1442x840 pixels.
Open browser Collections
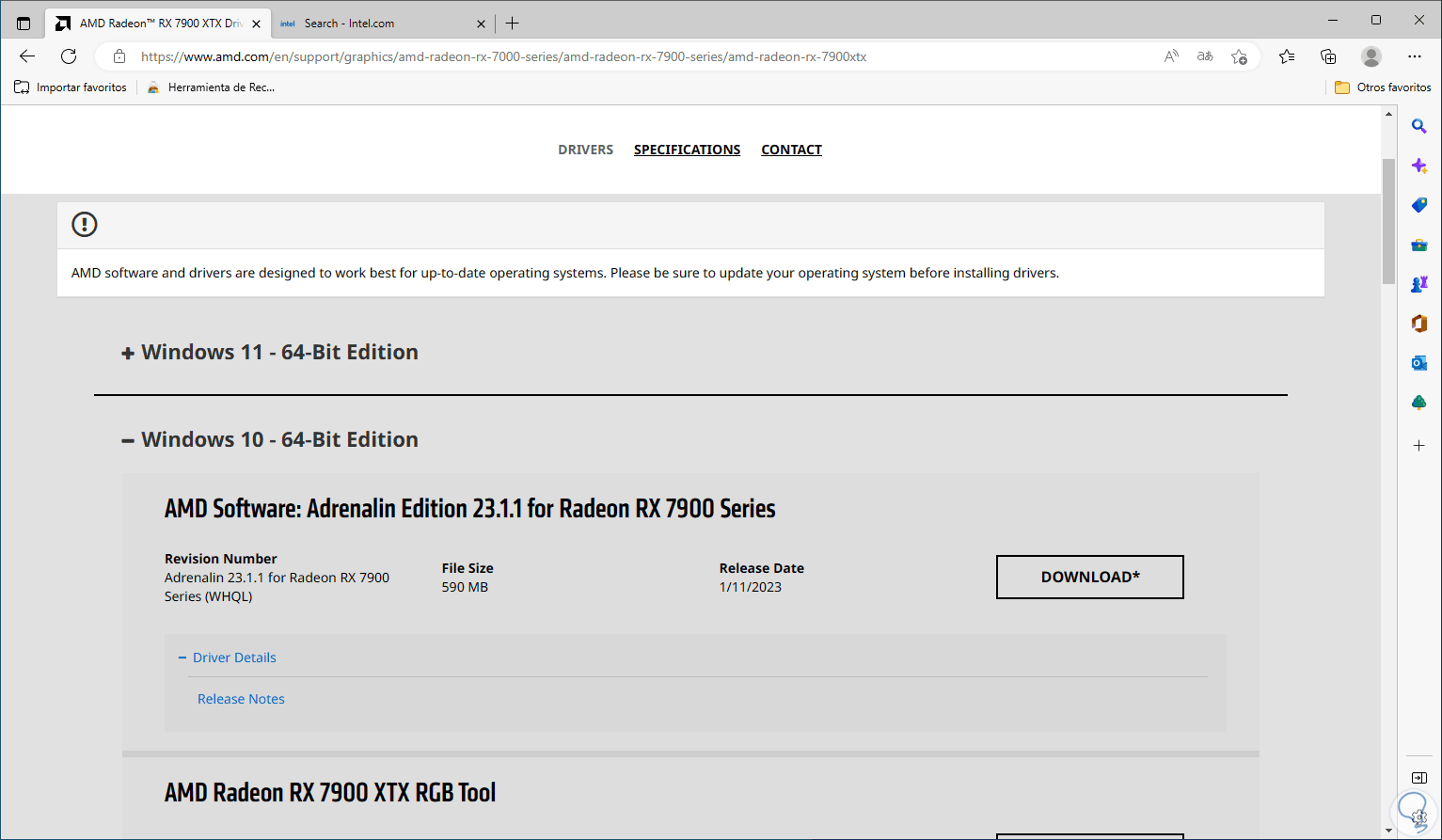coord(1328,56)
